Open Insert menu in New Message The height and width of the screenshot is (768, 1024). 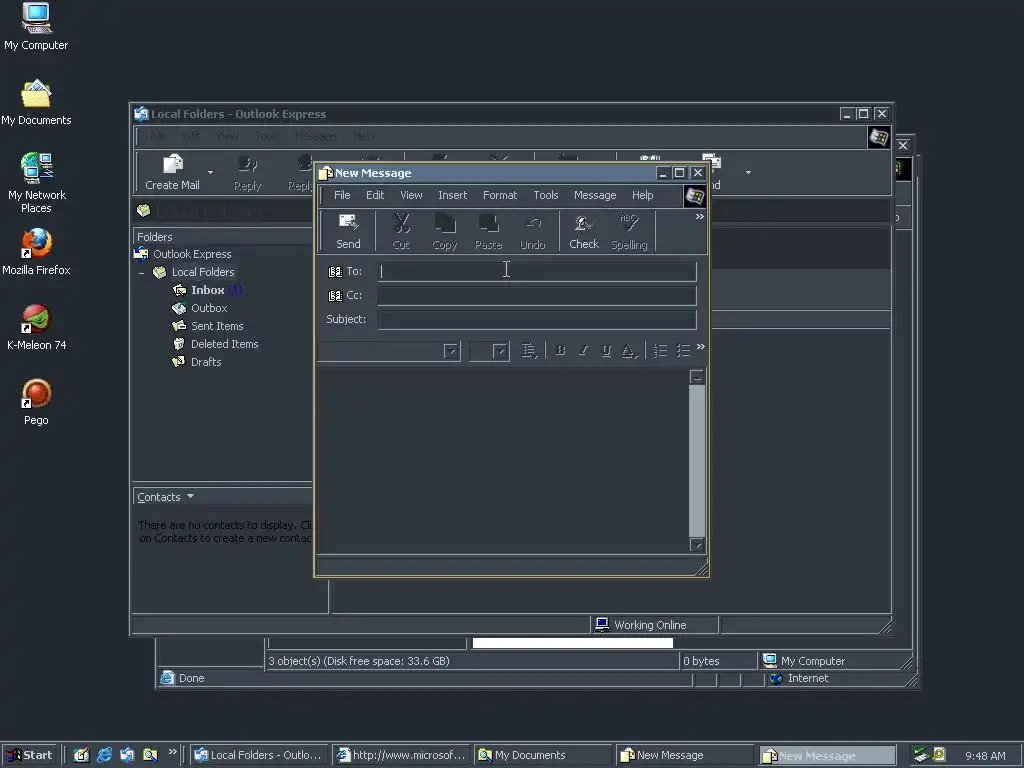(452, 195)
